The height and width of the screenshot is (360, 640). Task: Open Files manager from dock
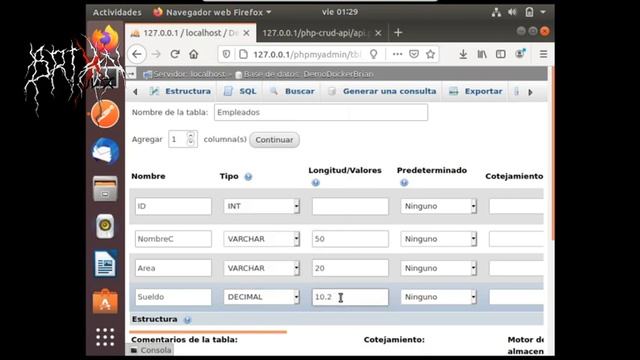[x=105, y=189]
